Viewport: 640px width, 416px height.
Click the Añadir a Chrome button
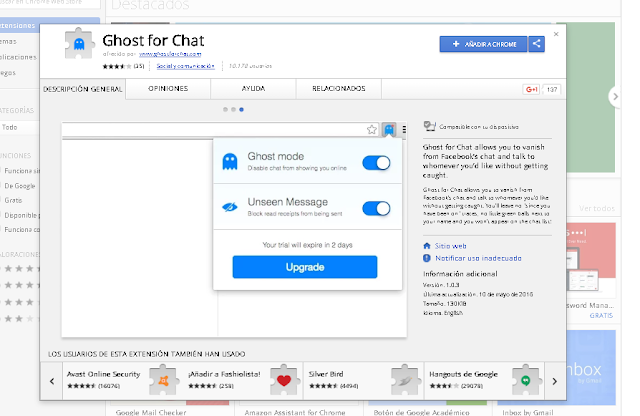484,44
